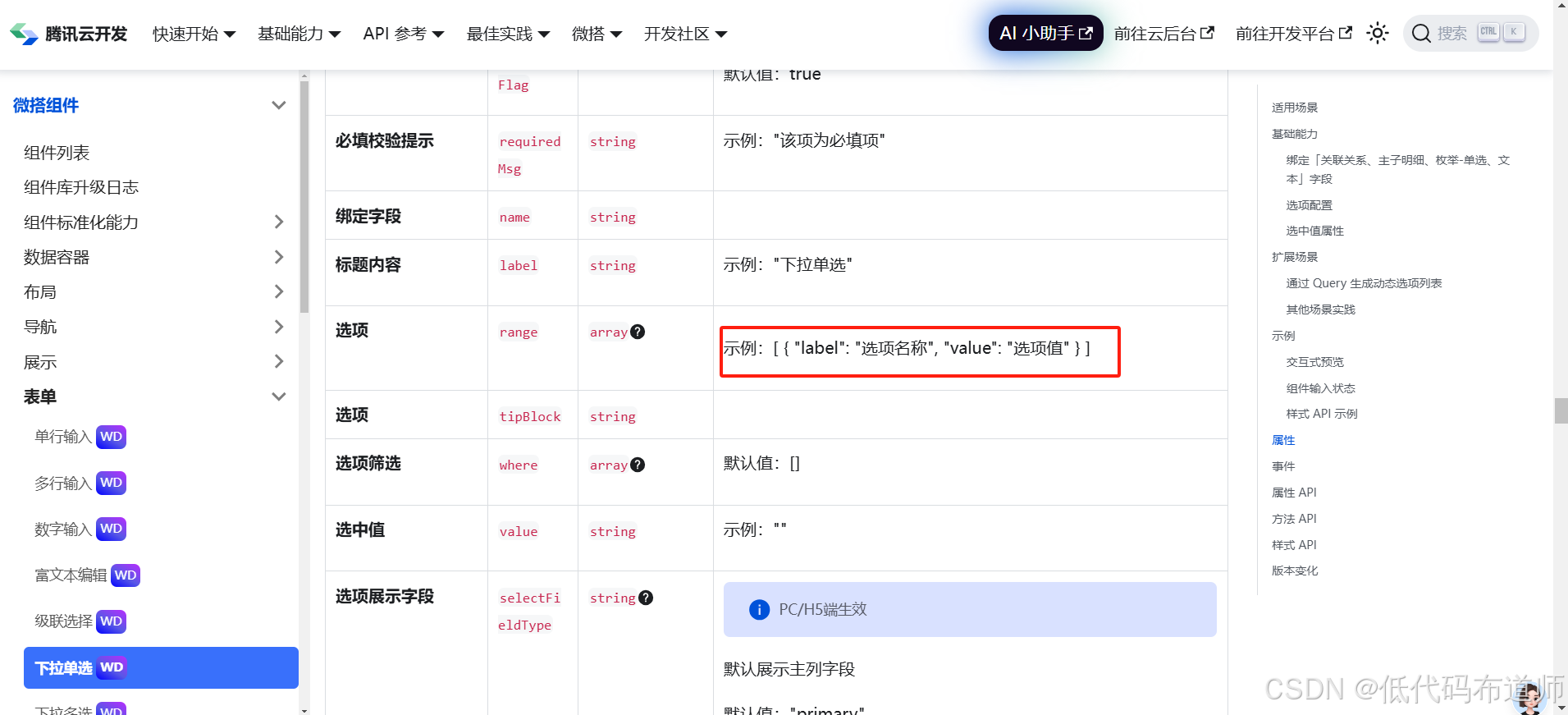Click help icon next to where array type
The height and width of the screenshot is (715, 1568).
click(638, 465)
